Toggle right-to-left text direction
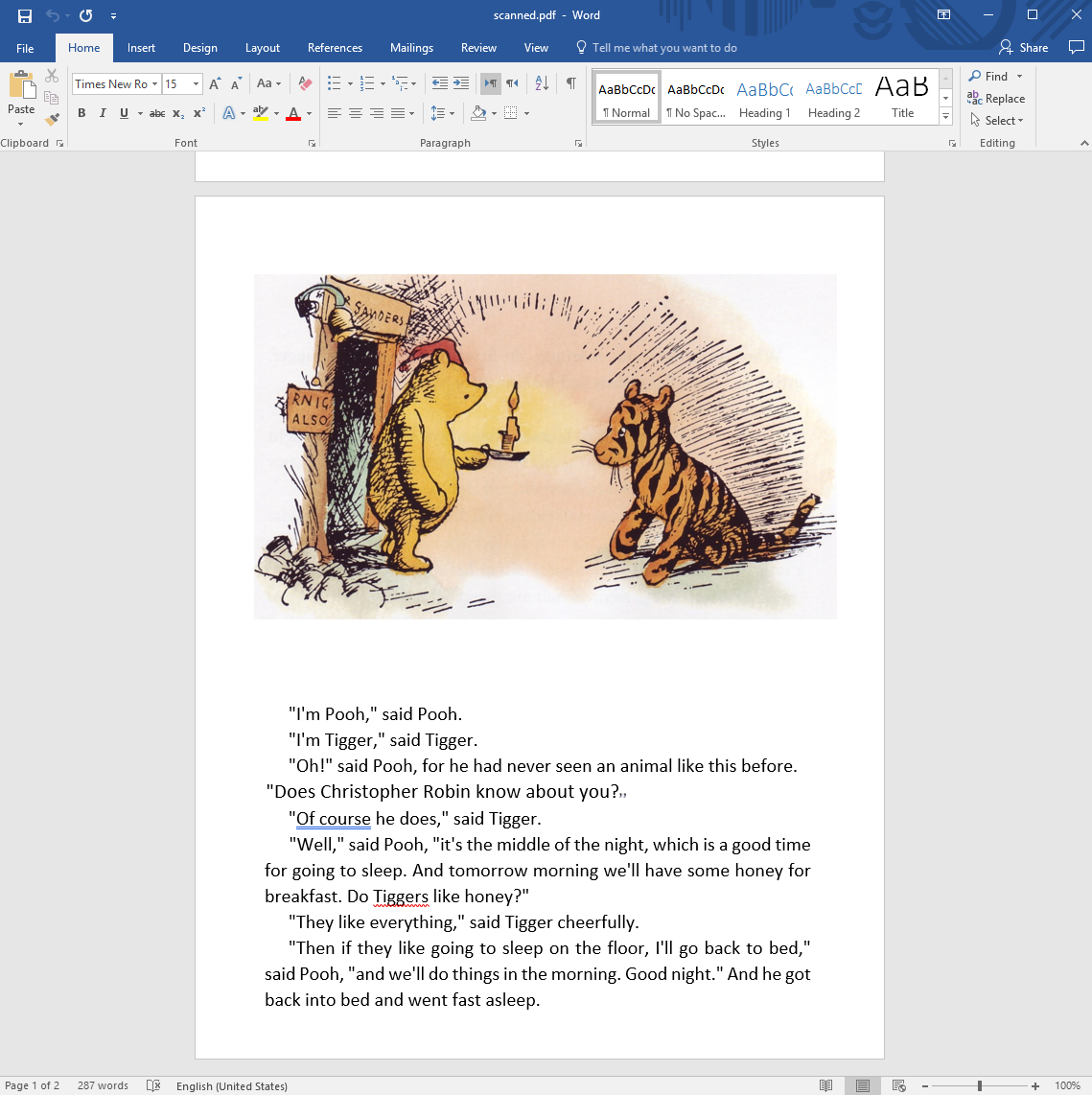This screenshot has width=1092, height=1095. click(x=513, y=83)
